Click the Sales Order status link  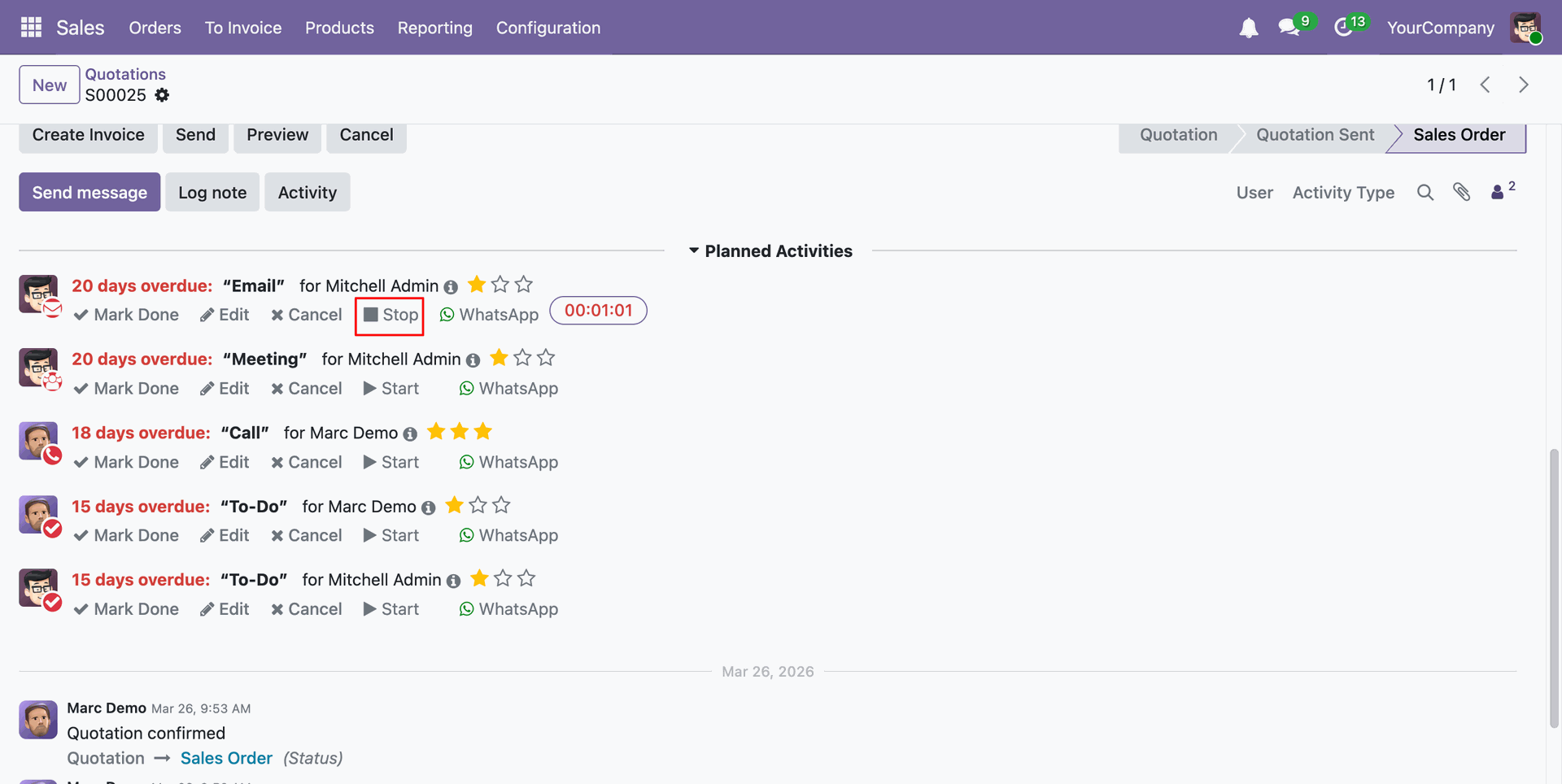[226, 758]
